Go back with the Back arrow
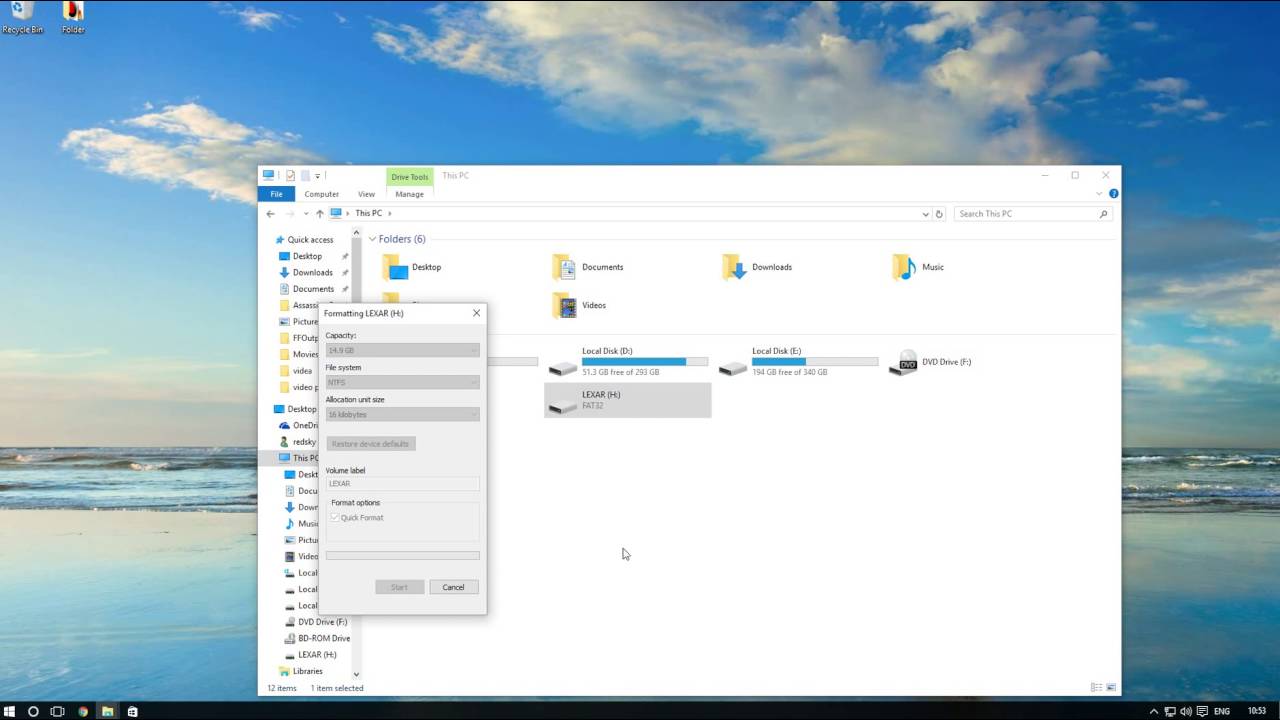Screen dimensions: 1280x720 click(270, 213)
